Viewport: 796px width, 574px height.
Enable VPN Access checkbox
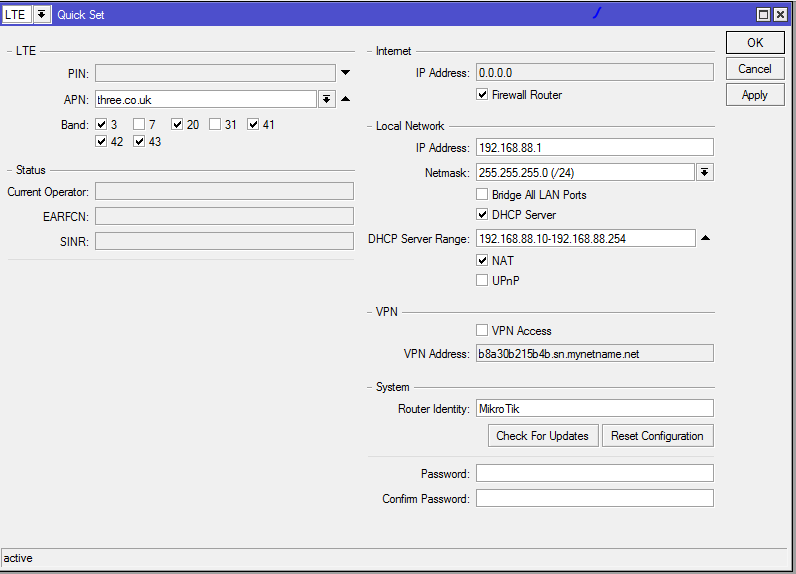click(483, 331)
